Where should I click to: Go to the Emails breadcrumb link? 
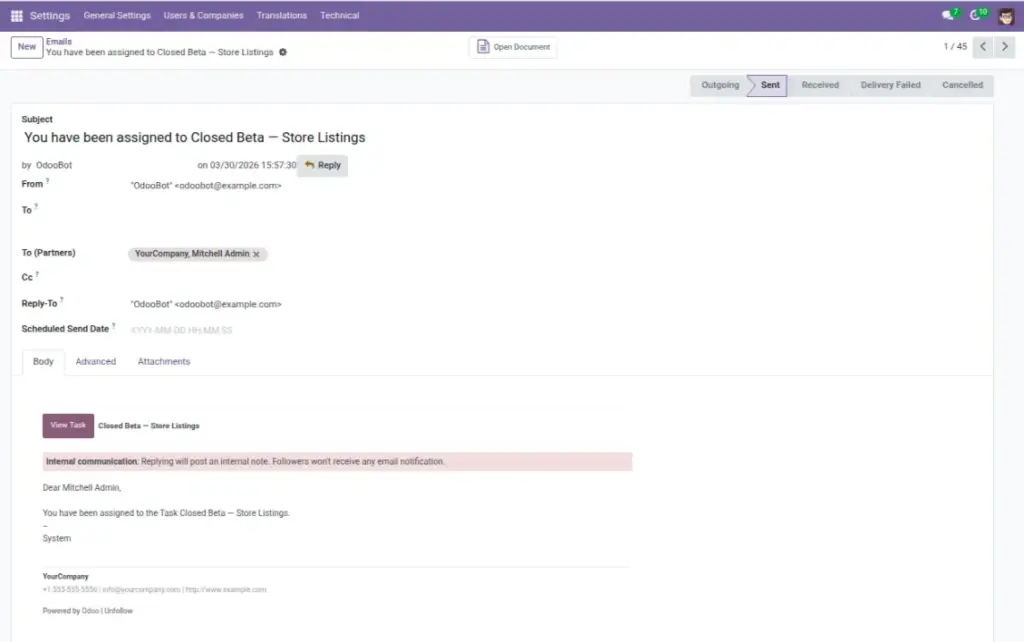[59, 42]
